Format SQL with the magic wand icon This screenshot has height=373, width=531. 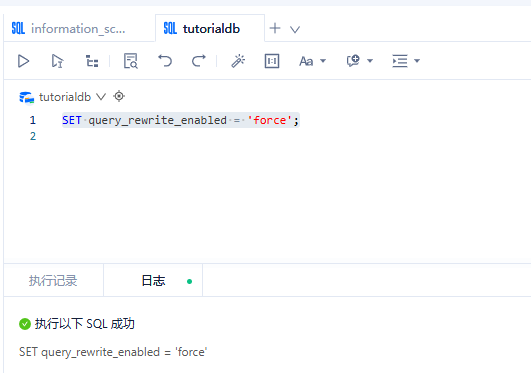point(238,61)
